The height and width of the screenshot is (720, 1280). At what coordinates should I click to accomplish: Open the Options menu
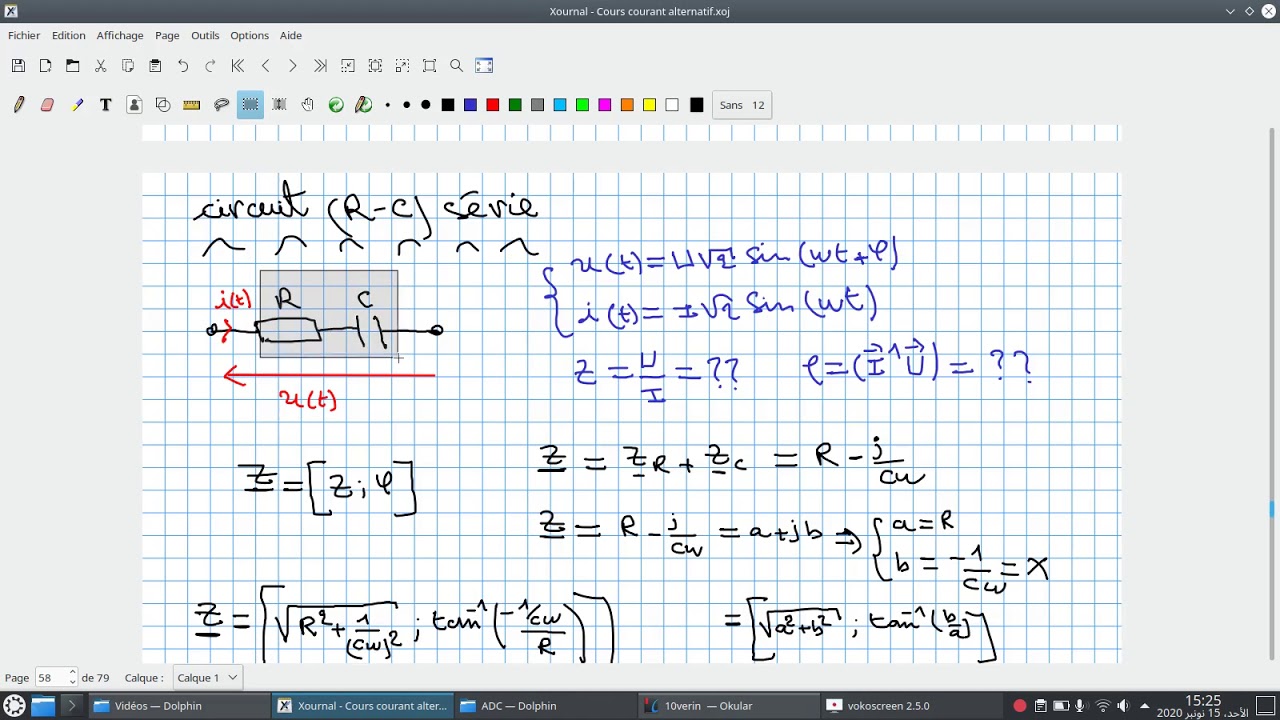[x=249, y=35]
